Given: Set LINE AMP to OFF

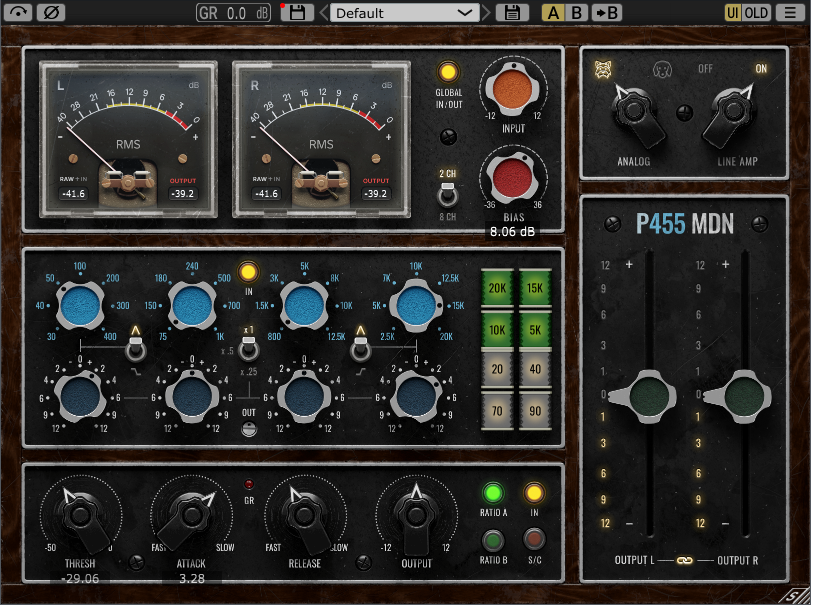Looking at the screenshot, I should coord(705,68).
